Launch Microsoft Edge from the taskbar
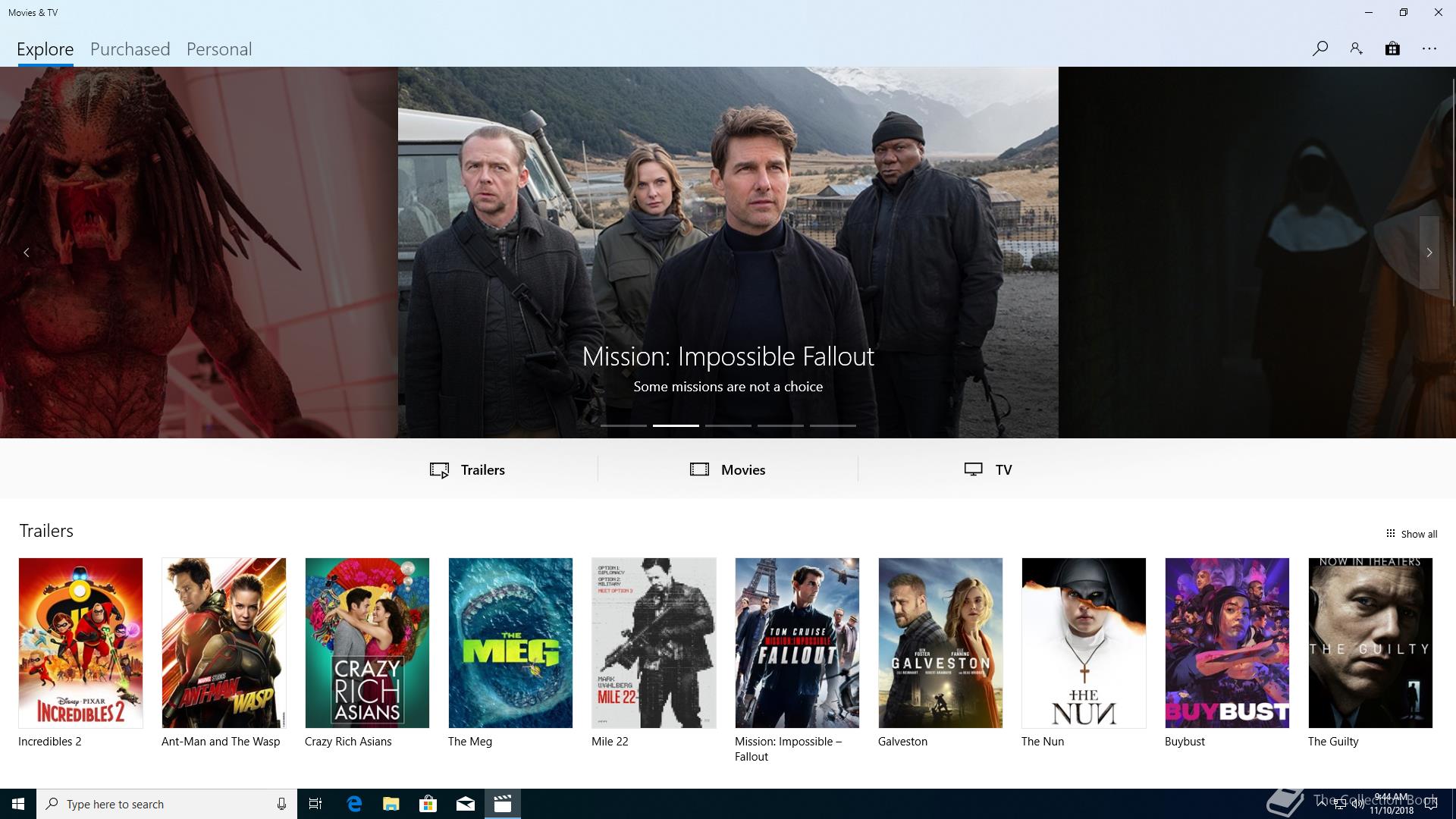The height and width of the screenshot is (819, 1456). [x=354, y=804]
